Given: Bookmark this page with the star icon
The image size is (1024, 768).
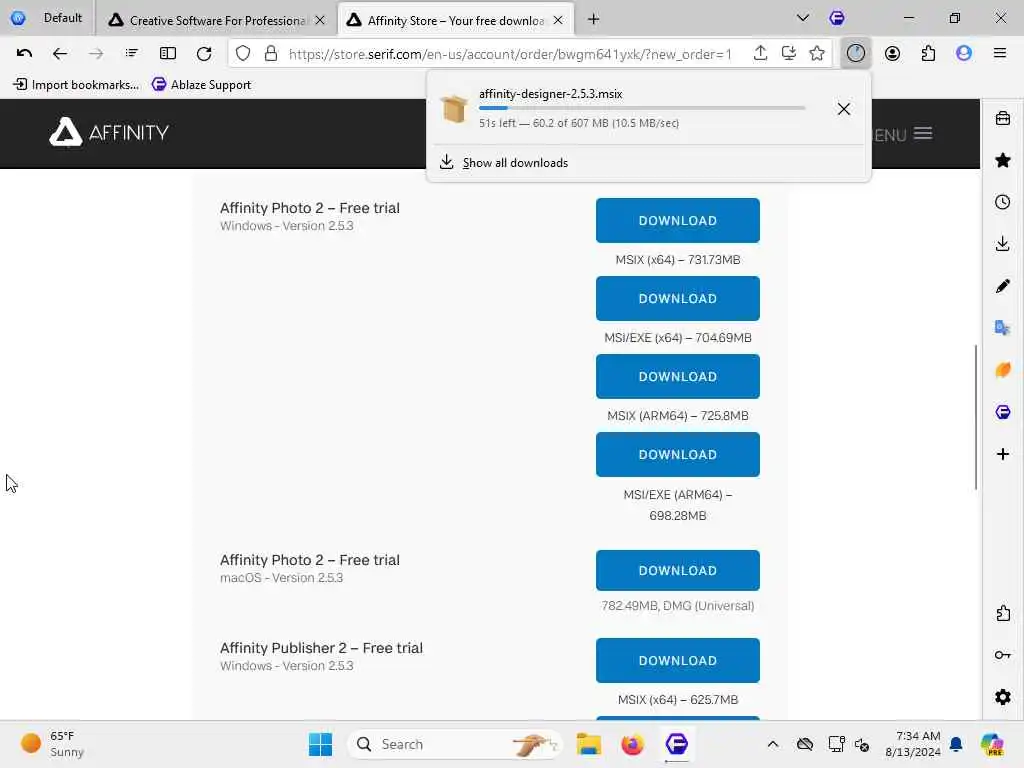Looking at the screenshot, I should [817, 54].
